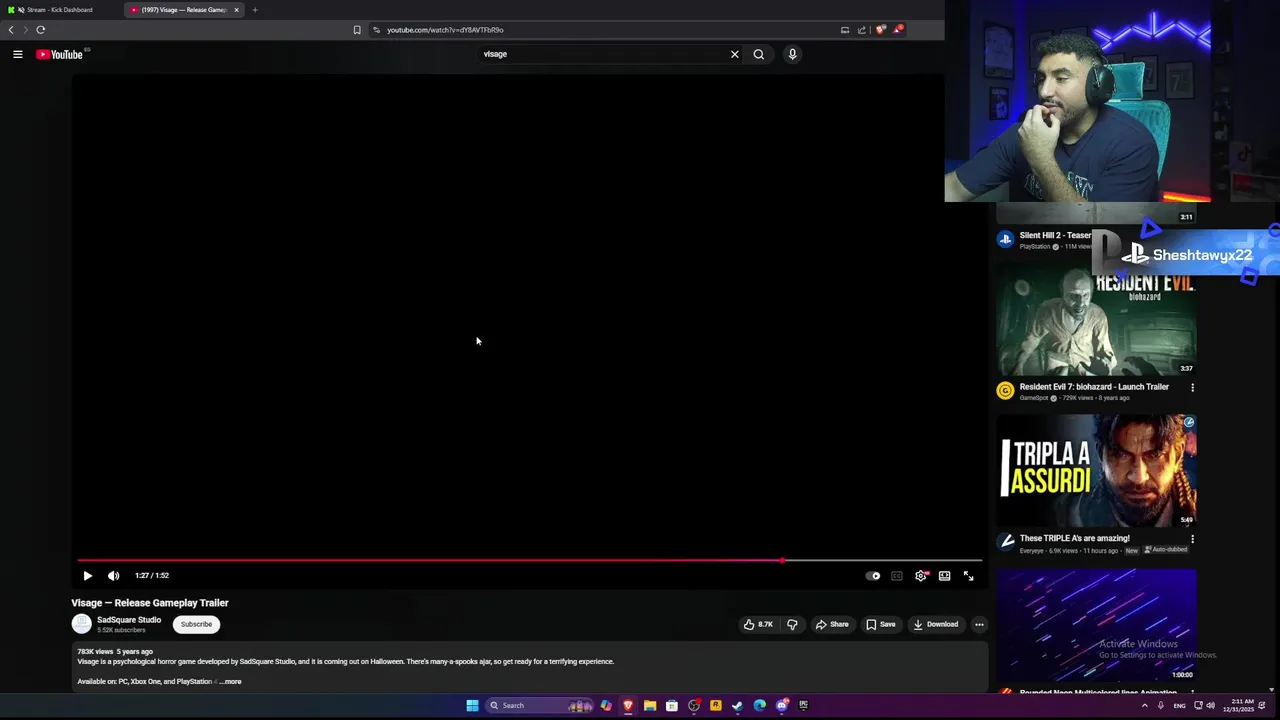The width and height of the screenshot is (1280, 720).
Task: Open Steam from the taskbar
Action: coord(738,706)
